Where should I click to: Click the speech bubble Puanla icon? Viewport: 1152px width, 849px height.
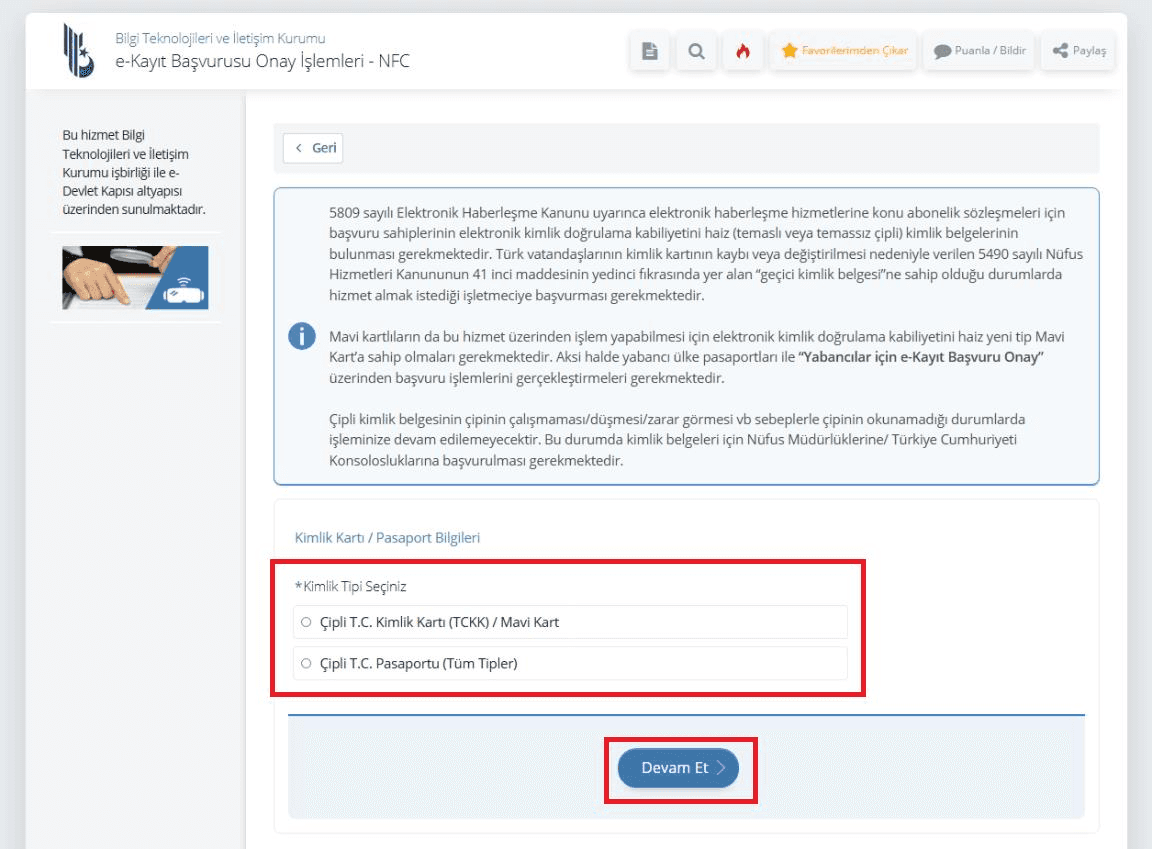coord(942,51)
